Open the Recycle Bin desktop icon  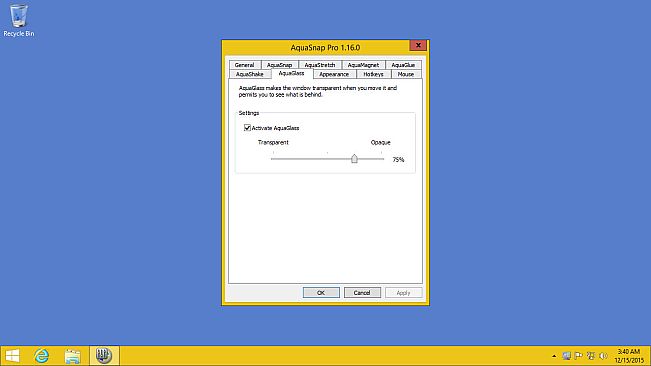pyautogui.click(x=19, y=21)
